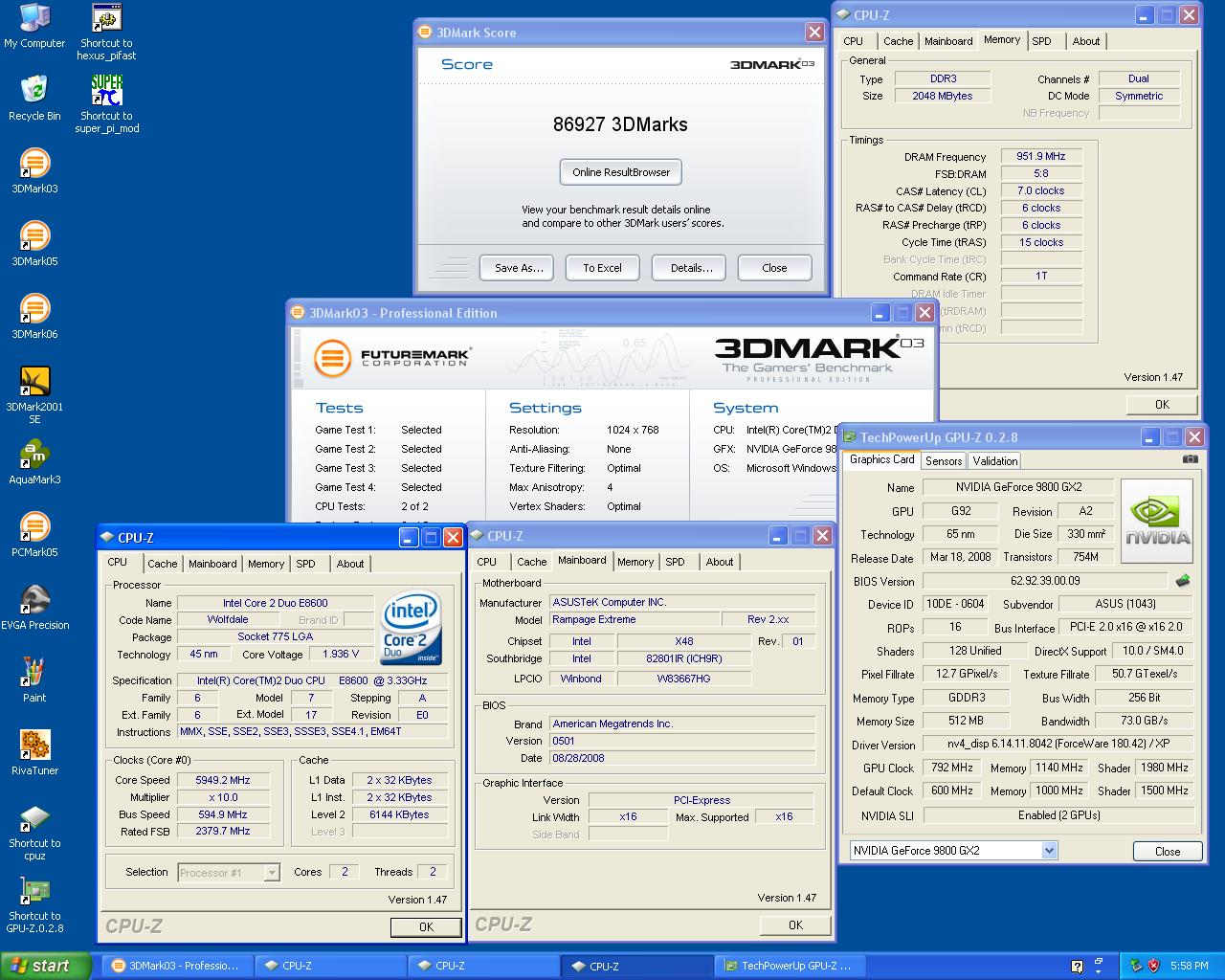The image size is (1225, 980).
Task: Open the Recycle Bin desktop icon
Action: pos(34,99)
